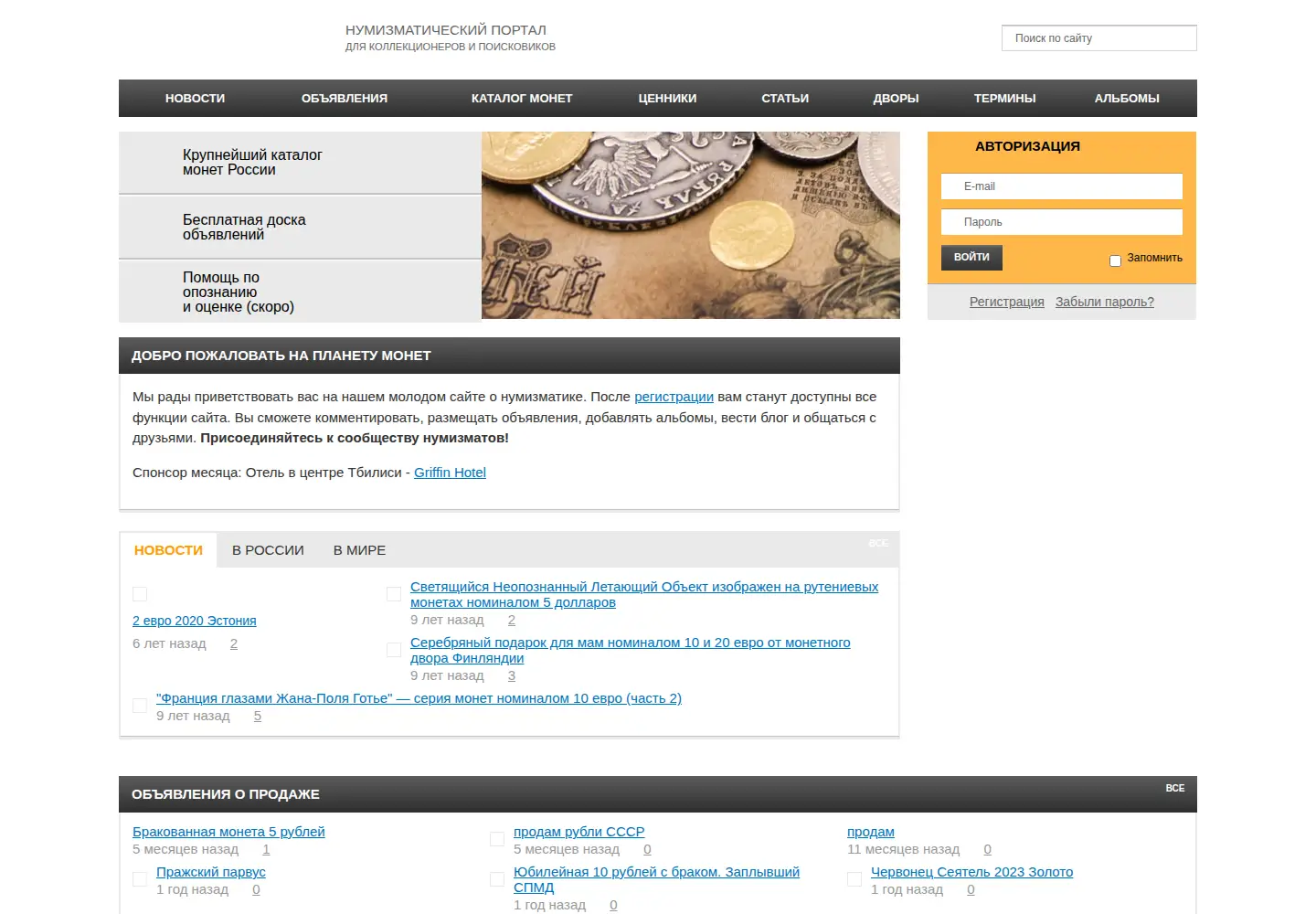1316x914 pixels.
Task: Select the orange НОВОСТИ tab in news block
Action: (168, 550)
